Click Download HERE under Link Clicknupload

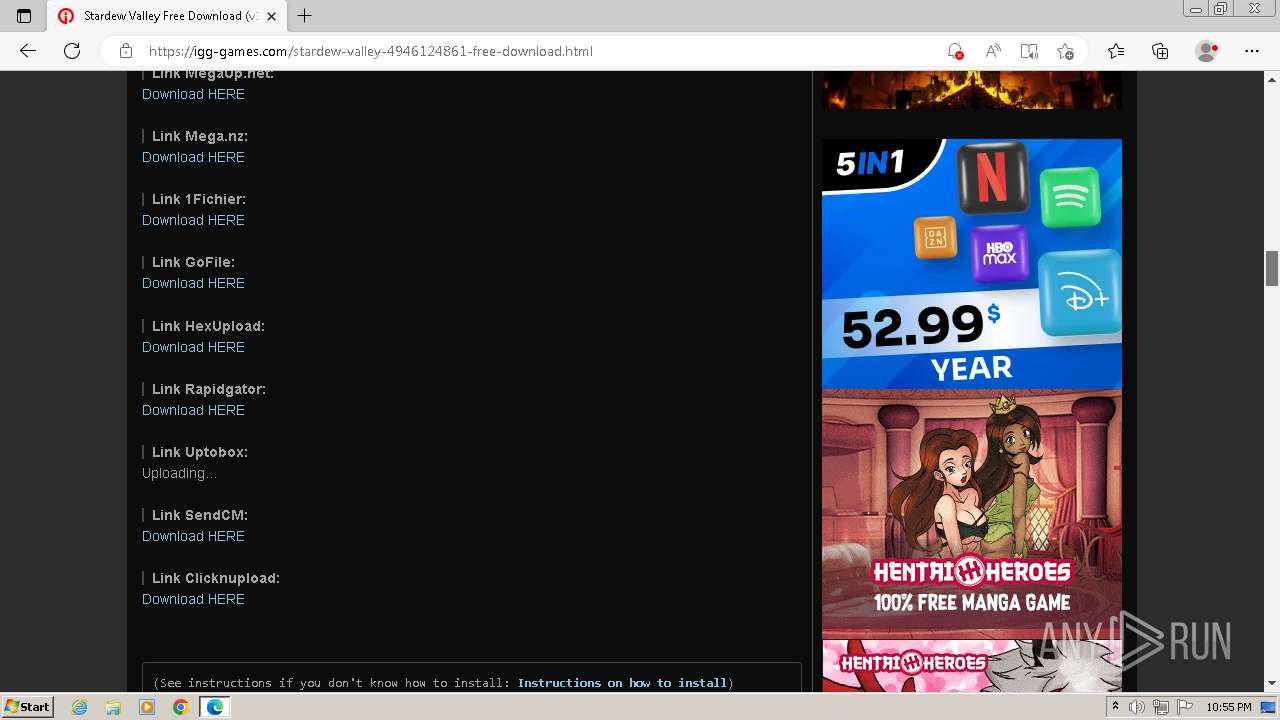[x=193, y=599]
